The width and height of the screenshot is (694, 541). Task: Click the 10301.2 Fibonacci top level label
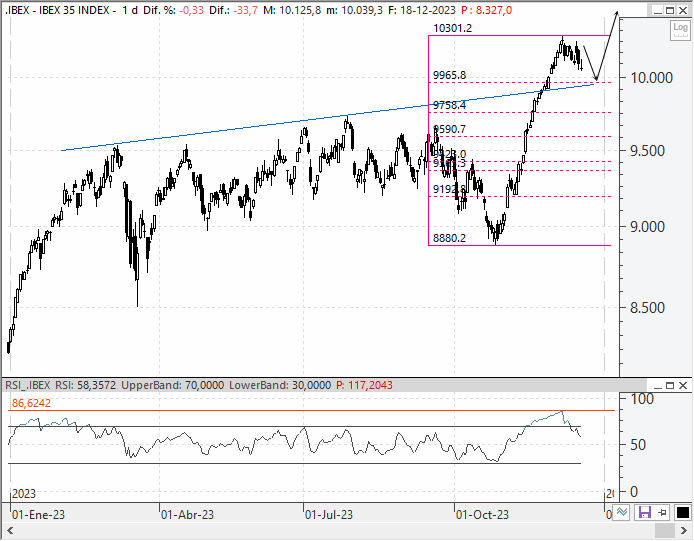pyautogui.click(x=452, y=28)
